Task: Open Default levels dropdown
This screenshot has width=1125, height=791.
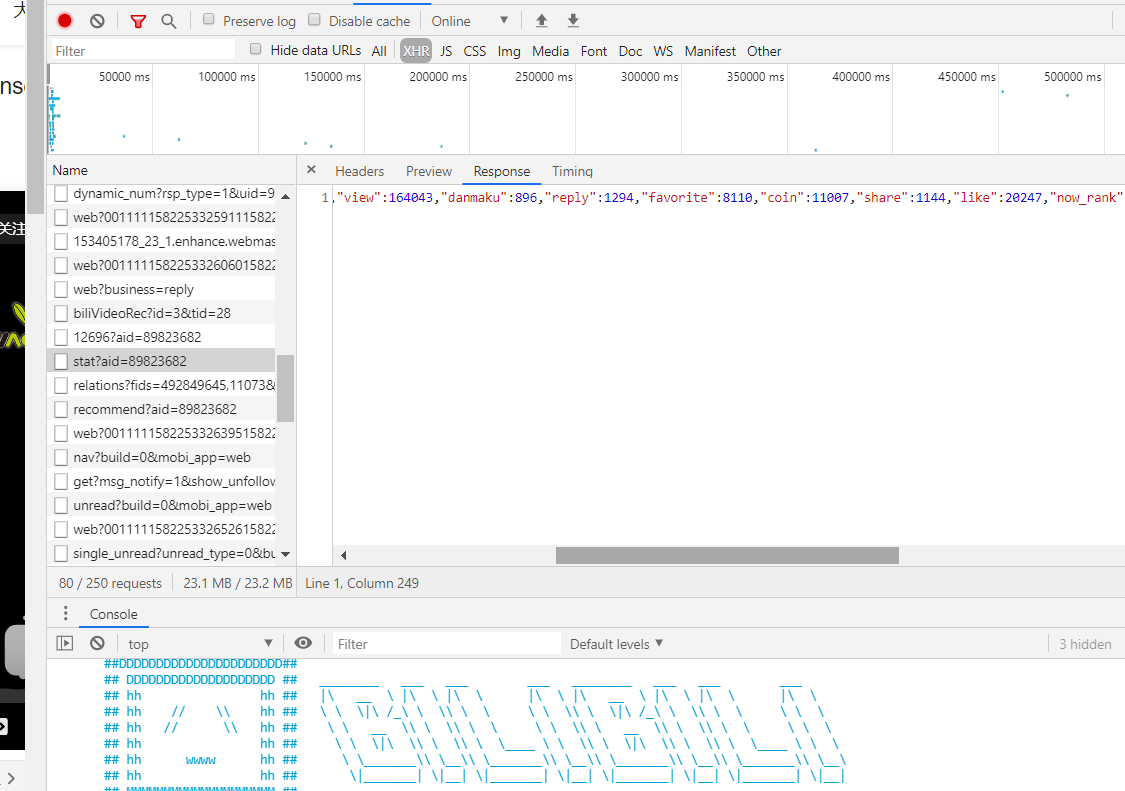Action: [616, 644]
